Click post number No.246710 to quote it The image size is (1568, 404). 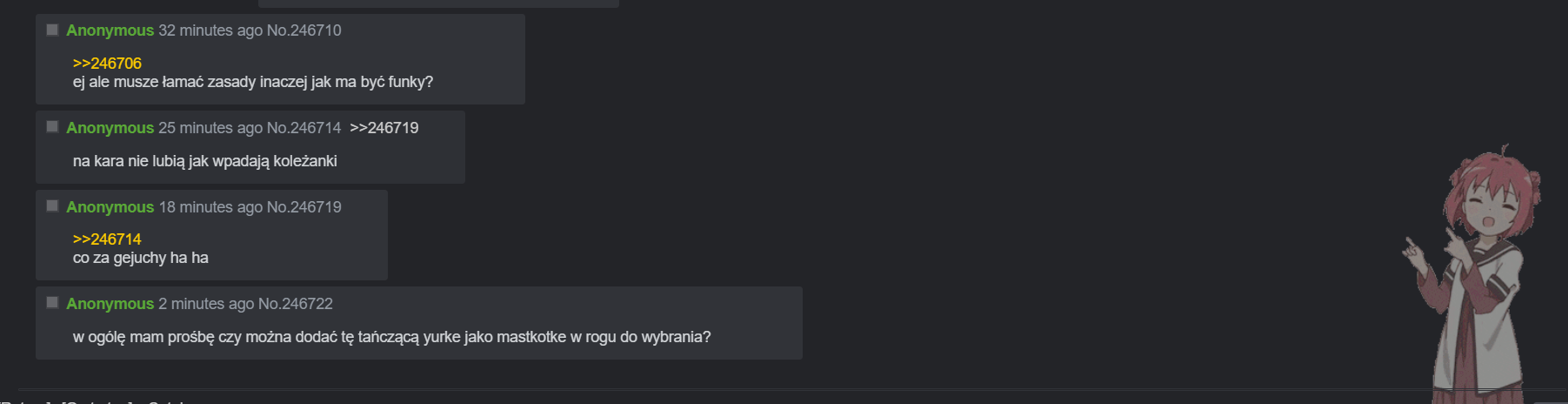[x=304, y=30]
